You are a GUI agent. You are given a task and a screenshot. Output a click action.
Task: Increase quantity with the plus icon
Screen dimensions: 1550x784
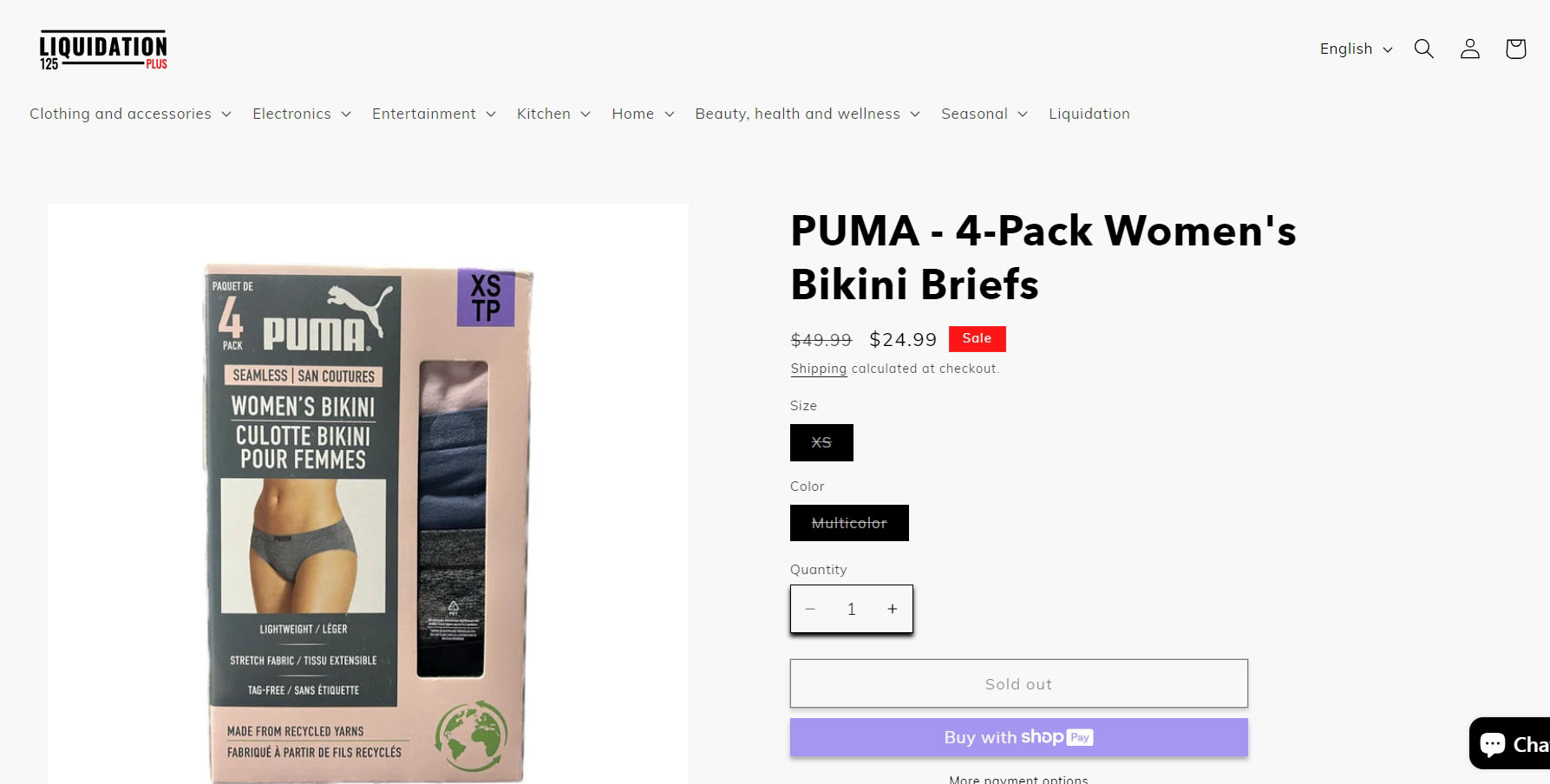tap(892, 609)
